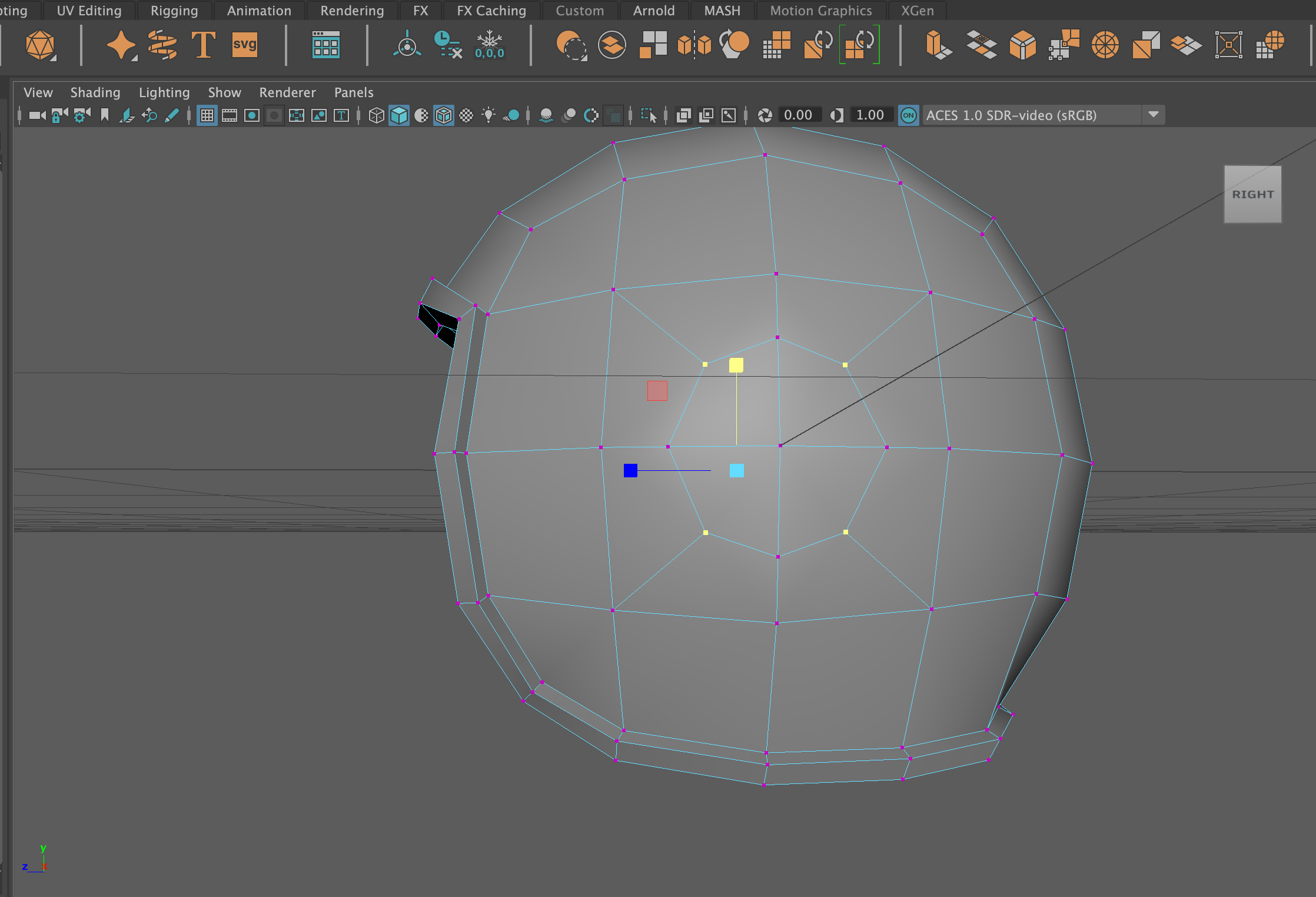
Task: Click the Mirror geometry icon
Action: 694,45
